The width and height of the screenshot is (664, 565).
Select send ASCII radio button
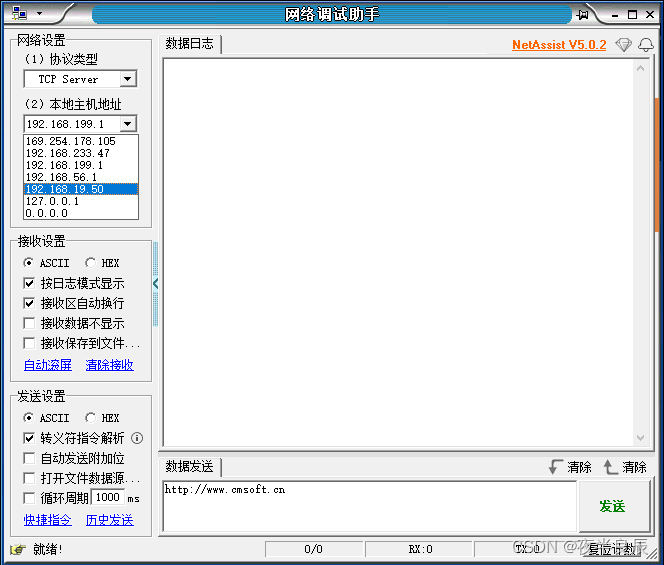pyautogui.click(x=28, y=418)
